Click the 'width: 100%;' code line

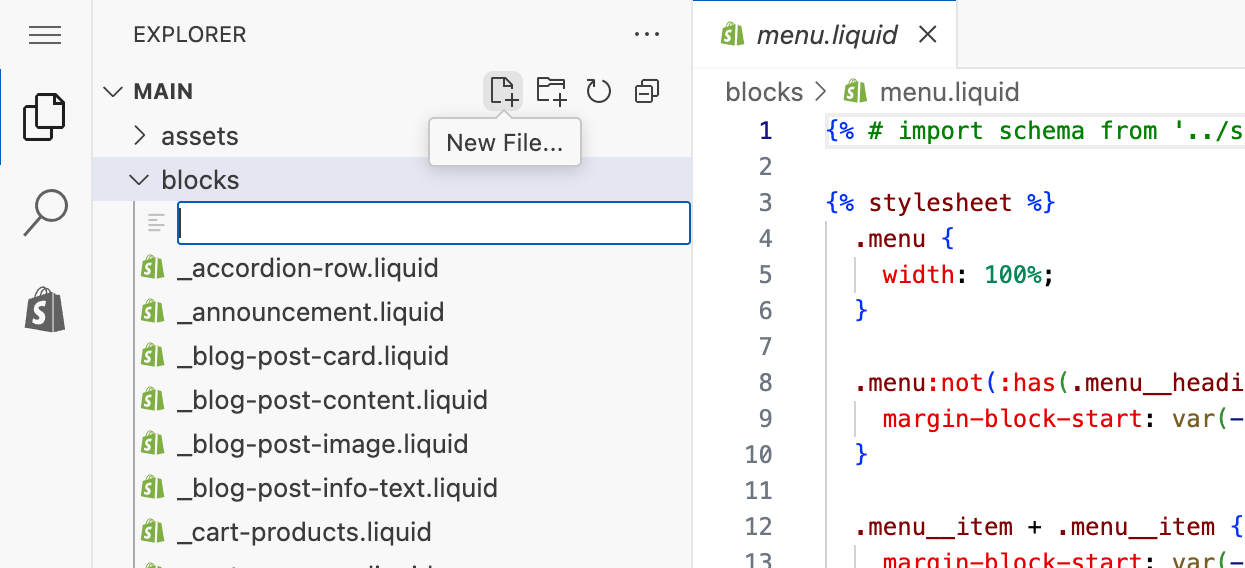point(968,274)
